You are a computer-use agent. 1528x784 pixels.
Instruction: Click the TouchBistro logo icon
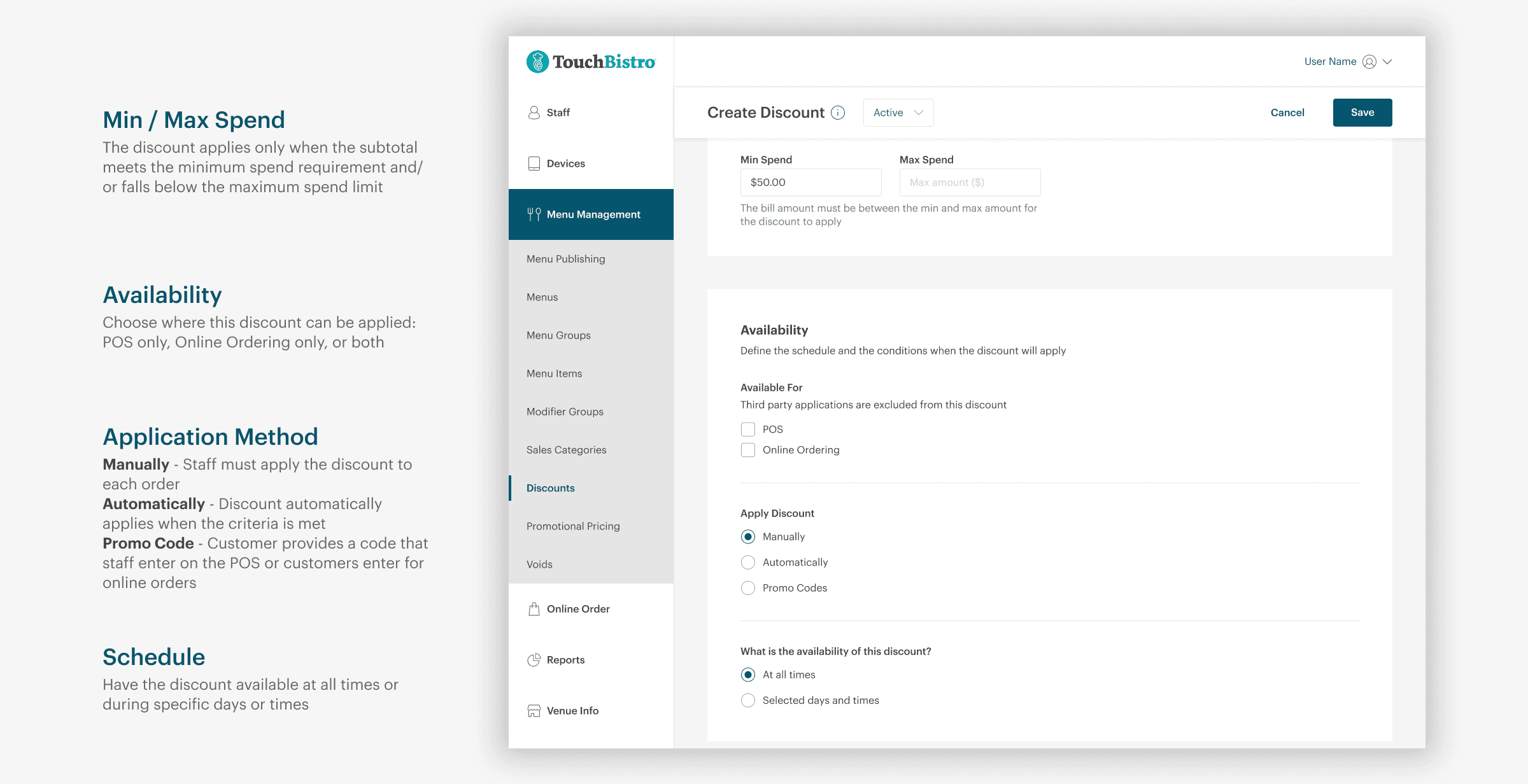pos(537,62)
